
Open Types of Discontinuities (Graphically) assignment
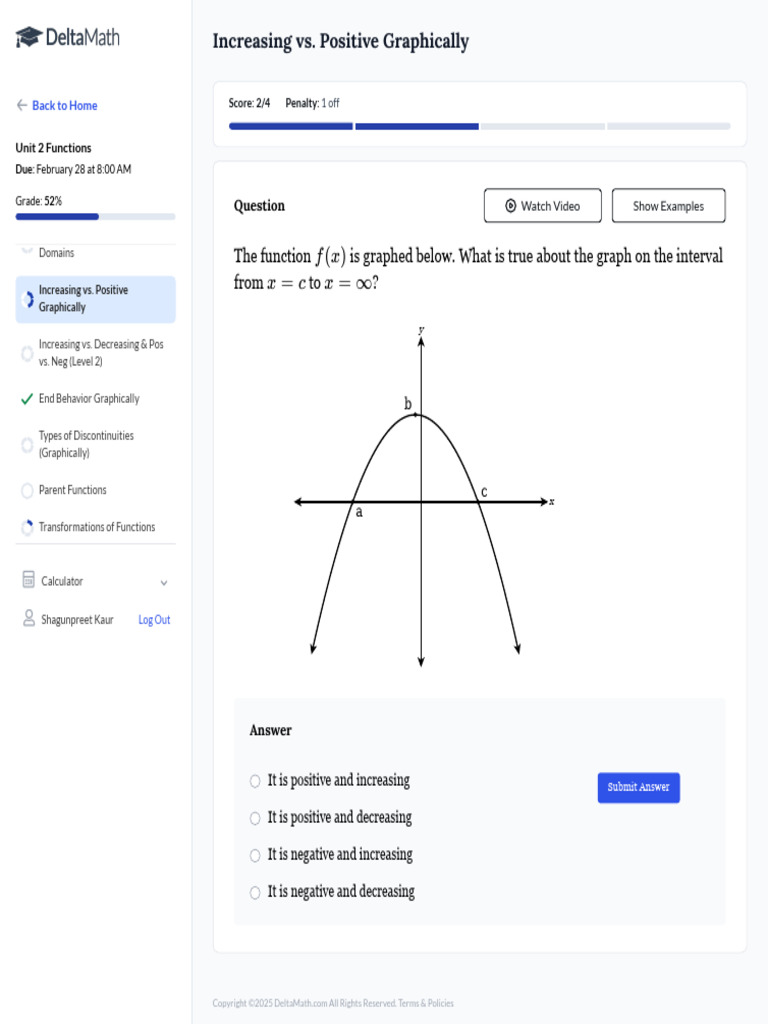(x=86, y=444)
